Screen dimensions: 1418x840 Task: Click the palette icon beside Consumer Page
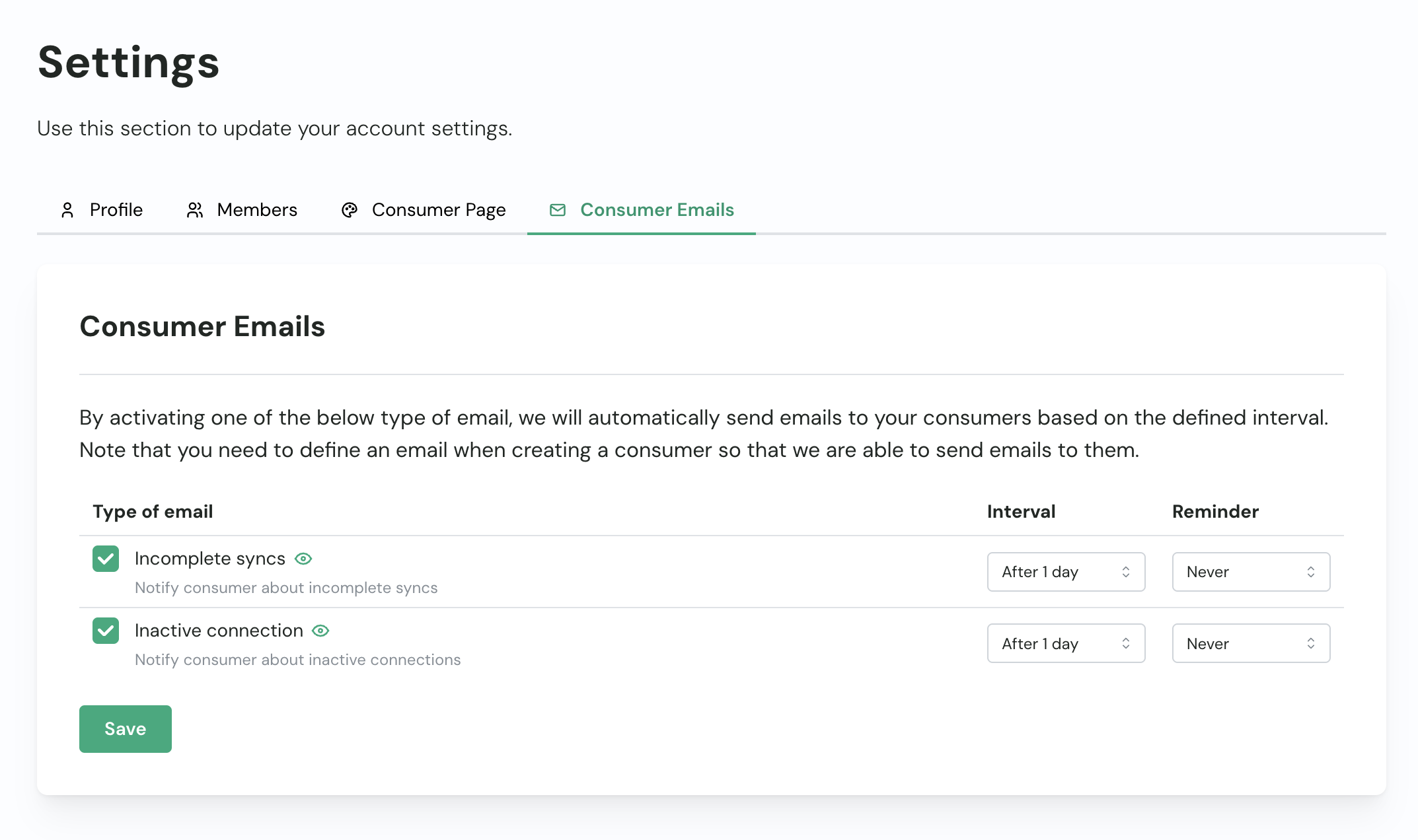pyautogui.click(x=350, y=210)
